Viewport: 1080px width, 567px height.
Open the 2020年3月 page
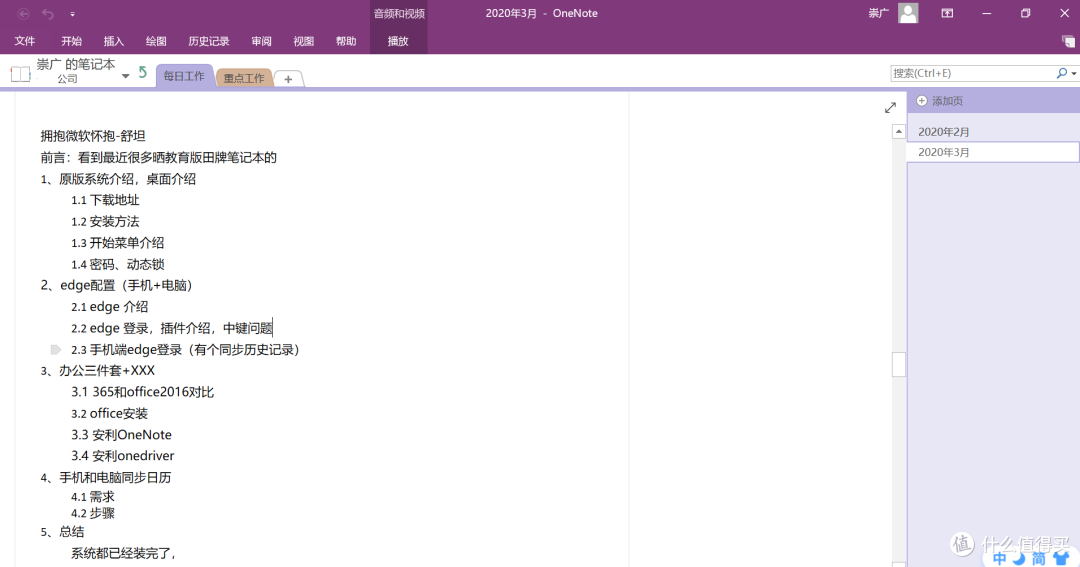993,152
